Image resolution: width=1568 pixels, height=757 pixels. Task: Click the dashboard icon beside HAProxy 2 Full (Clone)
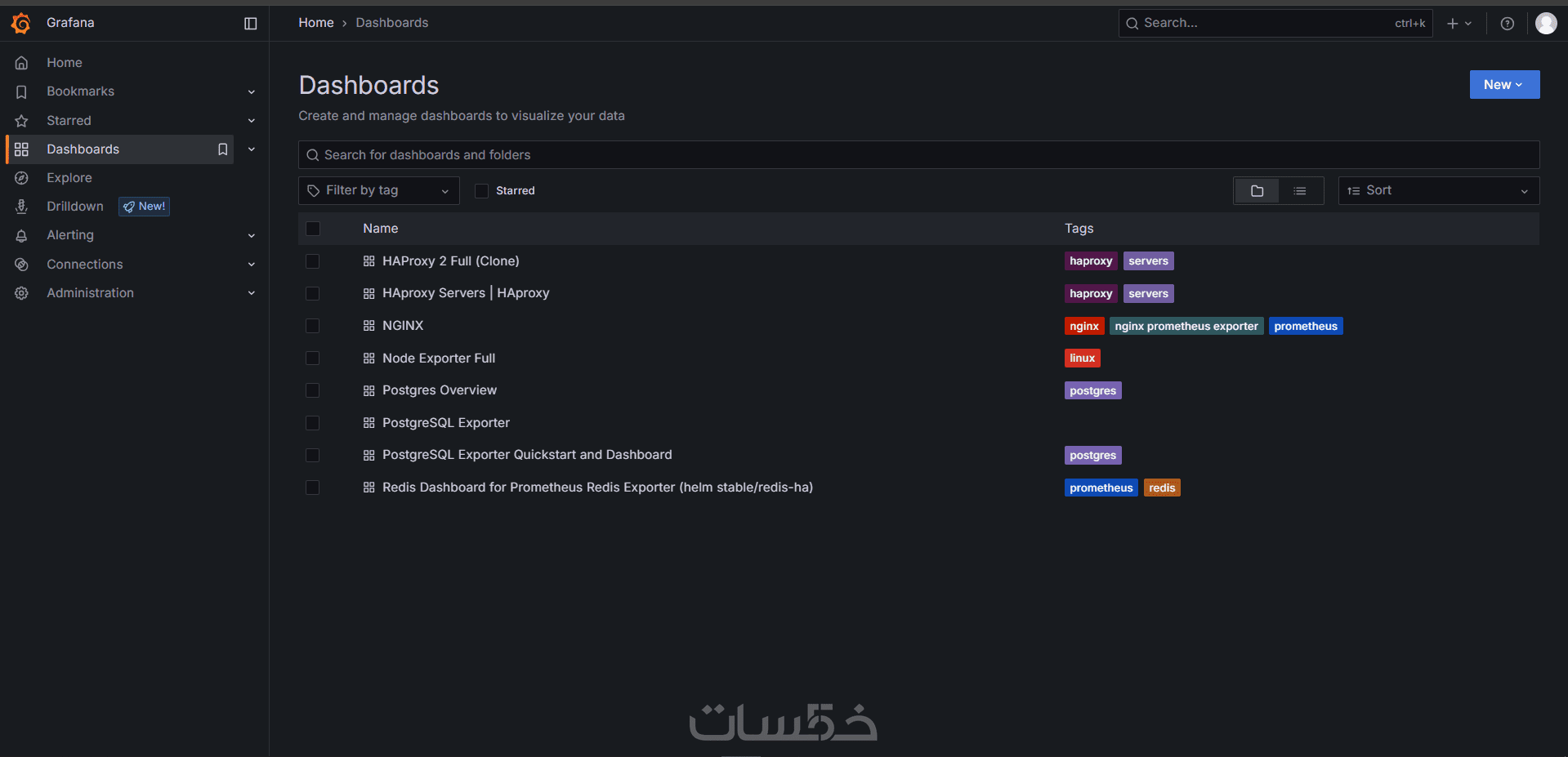369,261
